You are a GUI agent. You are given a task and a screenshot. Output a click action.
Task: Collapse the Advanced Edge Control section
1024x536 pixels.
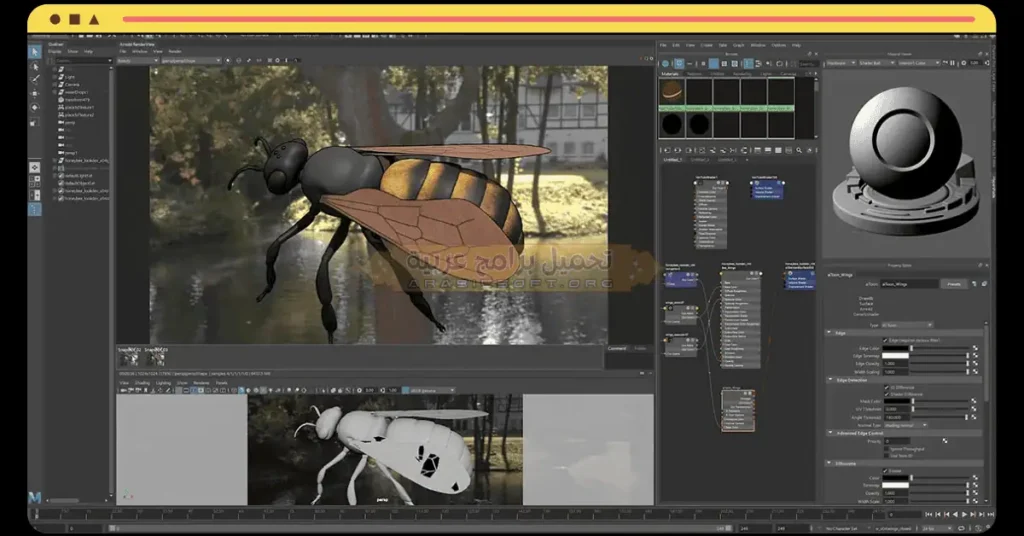831,433
